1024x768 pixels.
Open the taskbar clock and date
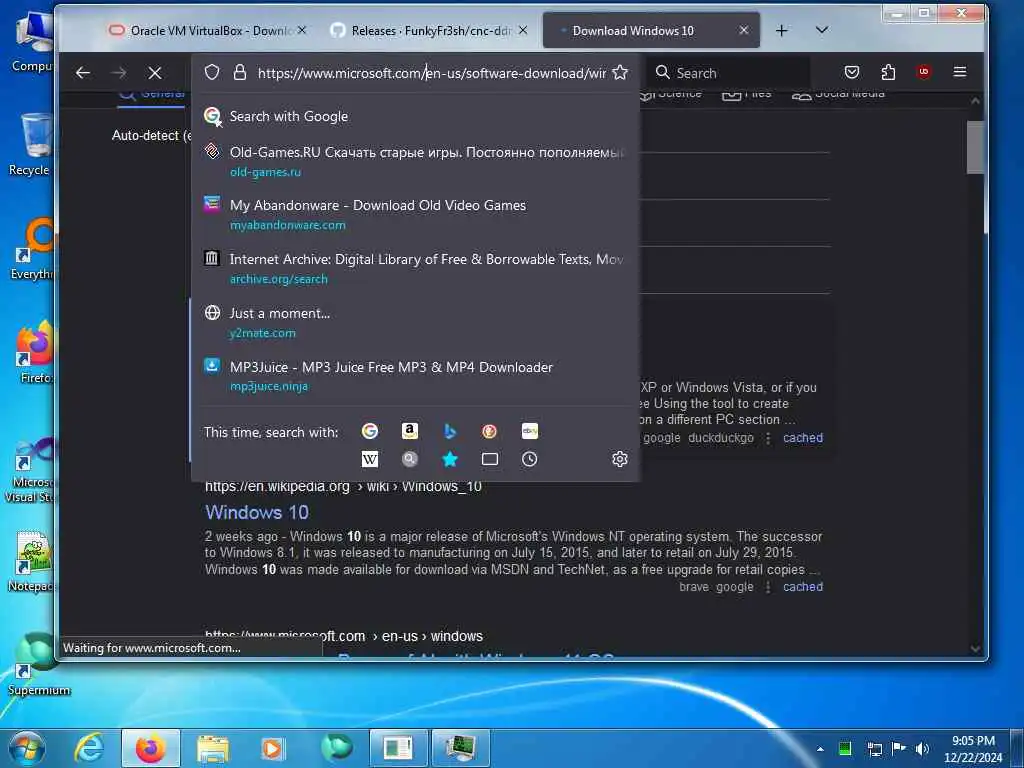973,748
